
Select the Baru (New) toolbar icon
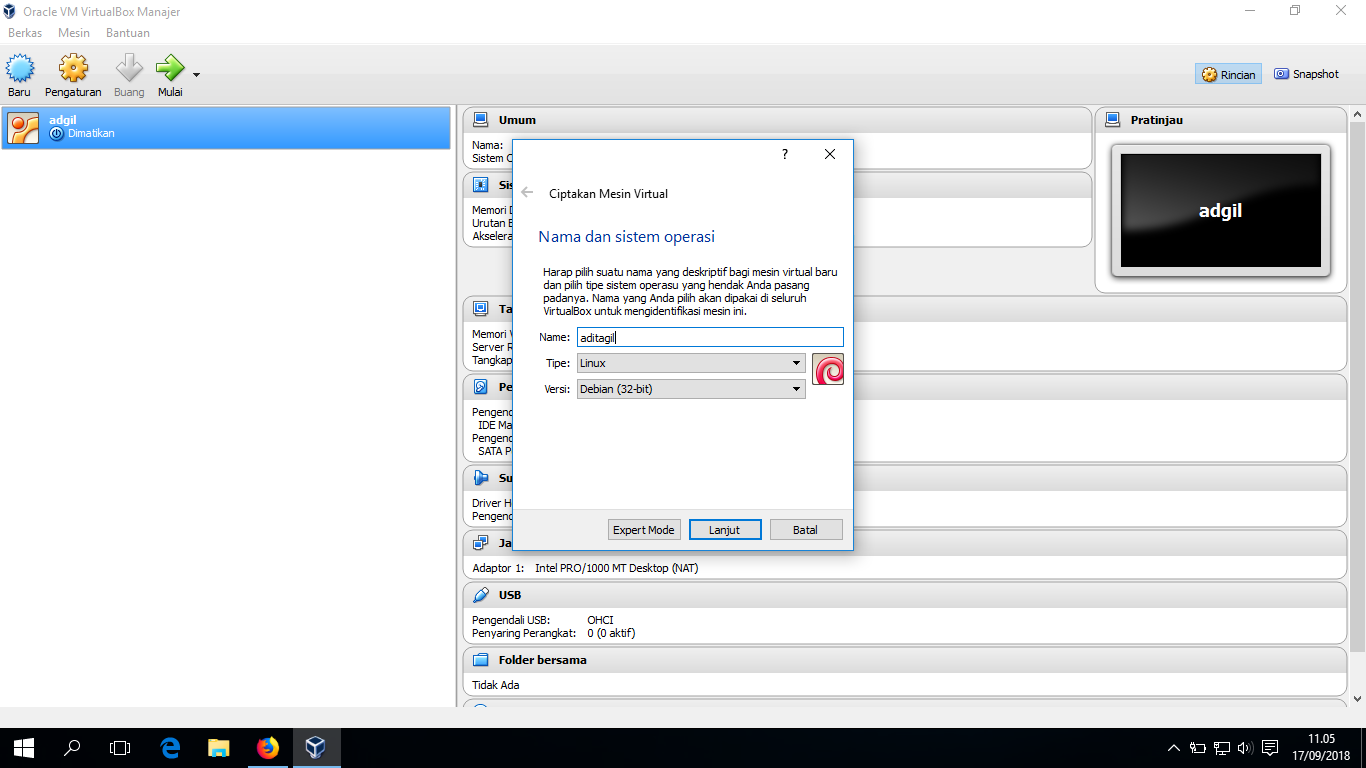(19, 68)
